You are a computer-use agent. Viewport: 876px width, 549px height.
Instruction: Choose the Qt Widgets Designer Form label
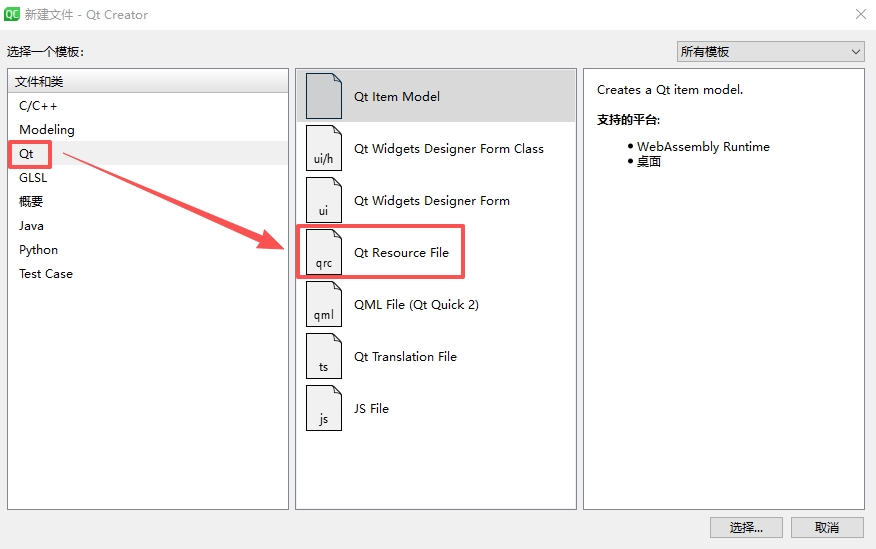(432, 200)
